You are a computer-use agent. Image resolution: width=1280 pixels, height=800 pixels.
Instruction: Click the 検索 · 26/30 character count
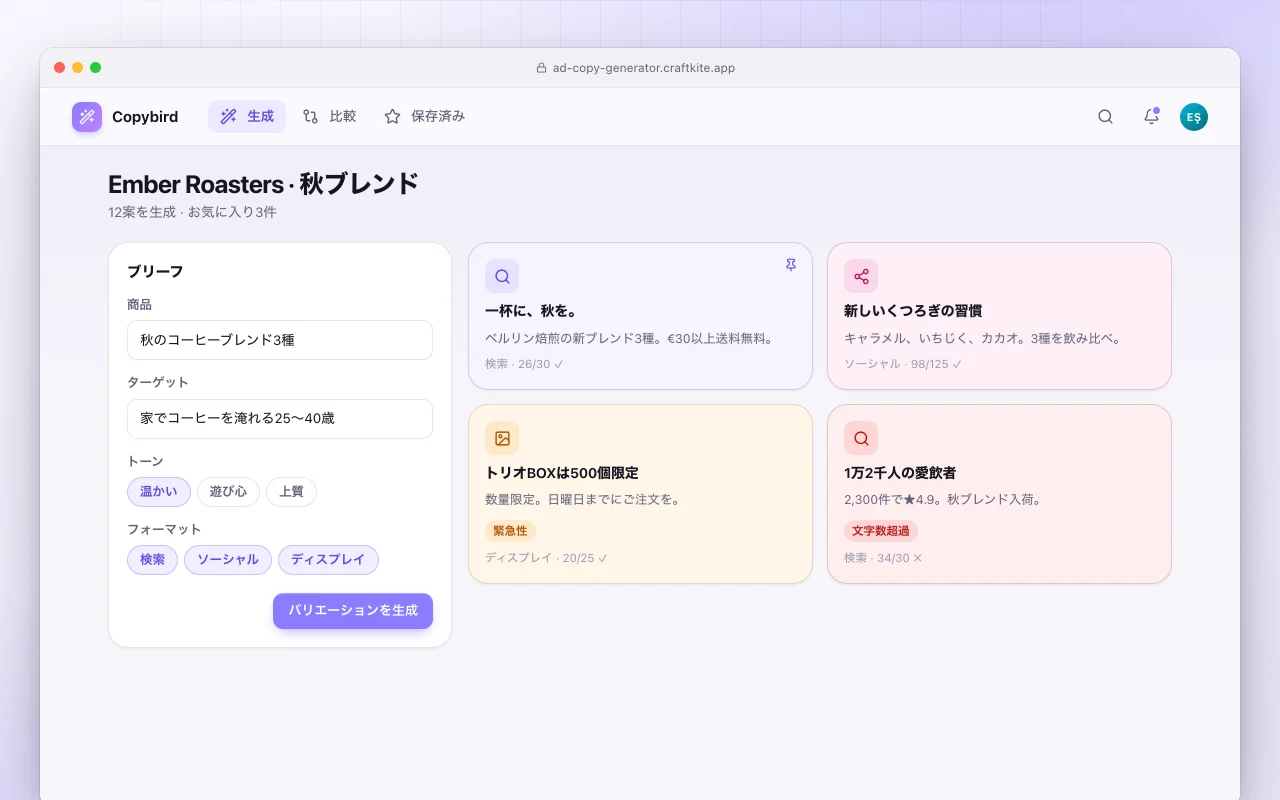click(x=524, y=364)
